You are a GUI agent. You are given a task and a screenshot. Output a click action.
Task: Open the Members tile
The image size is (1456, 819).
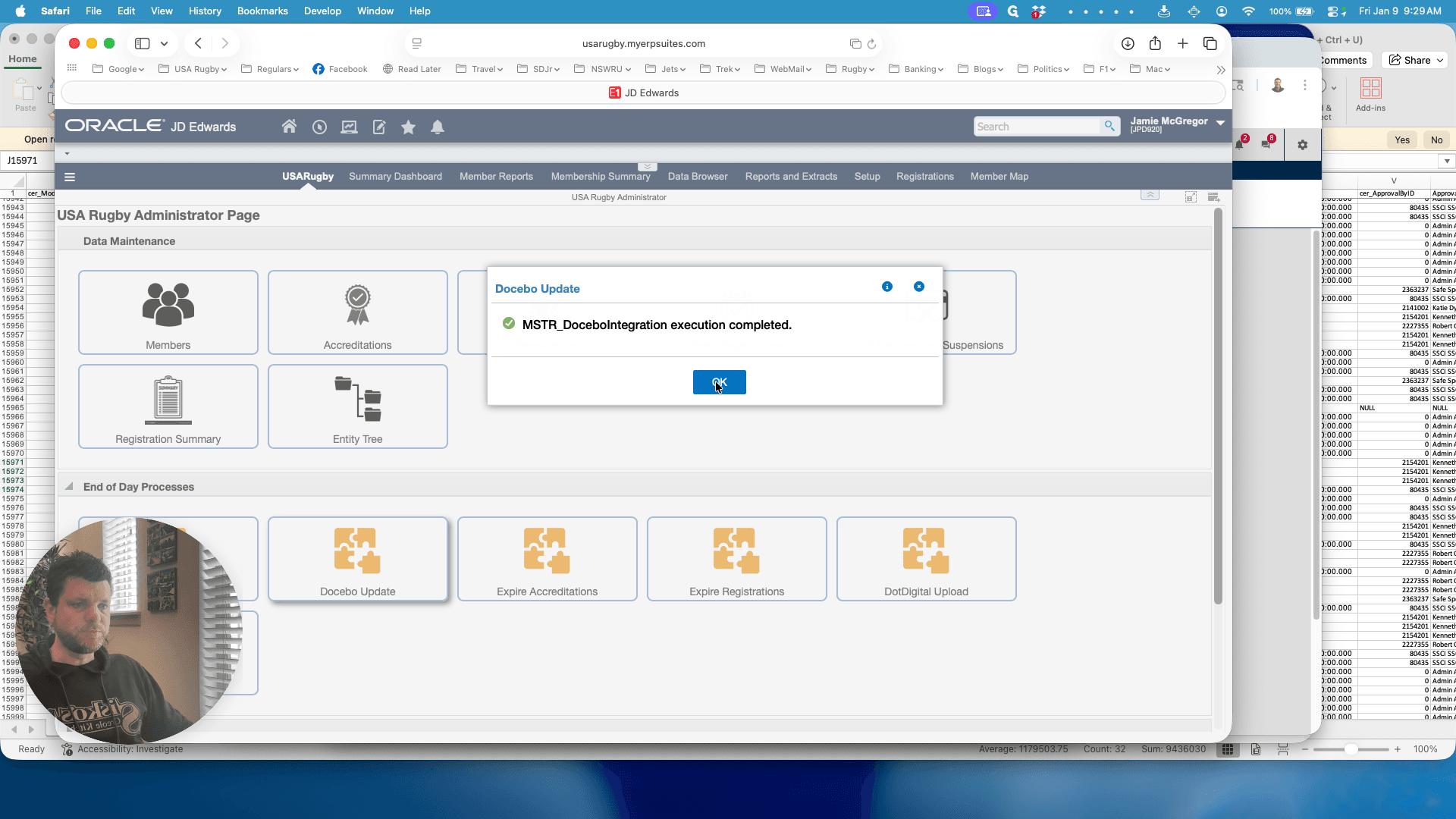[x=168, y=312]
